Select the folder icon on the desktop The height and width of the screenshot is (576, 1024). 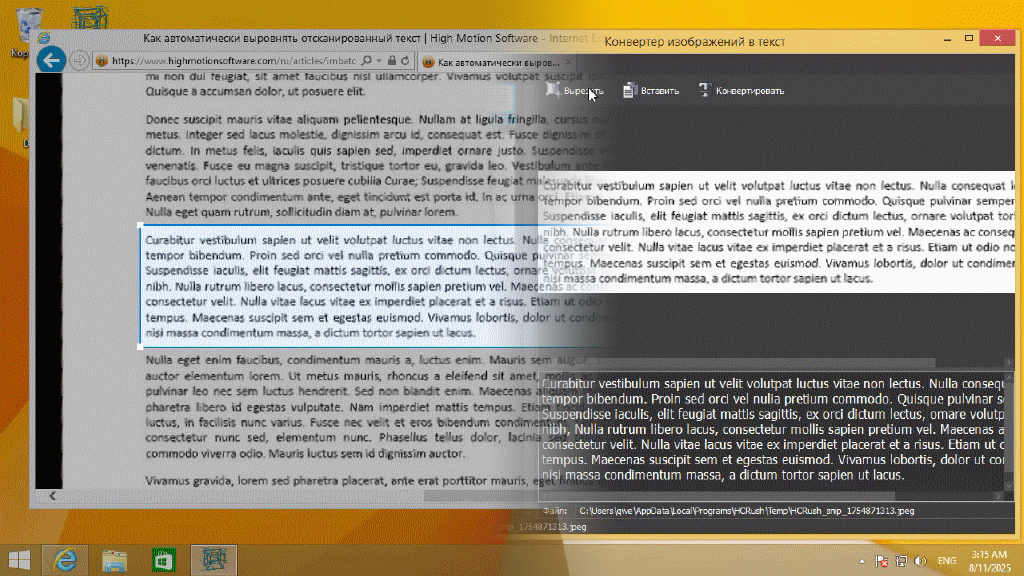coord(21,118)
